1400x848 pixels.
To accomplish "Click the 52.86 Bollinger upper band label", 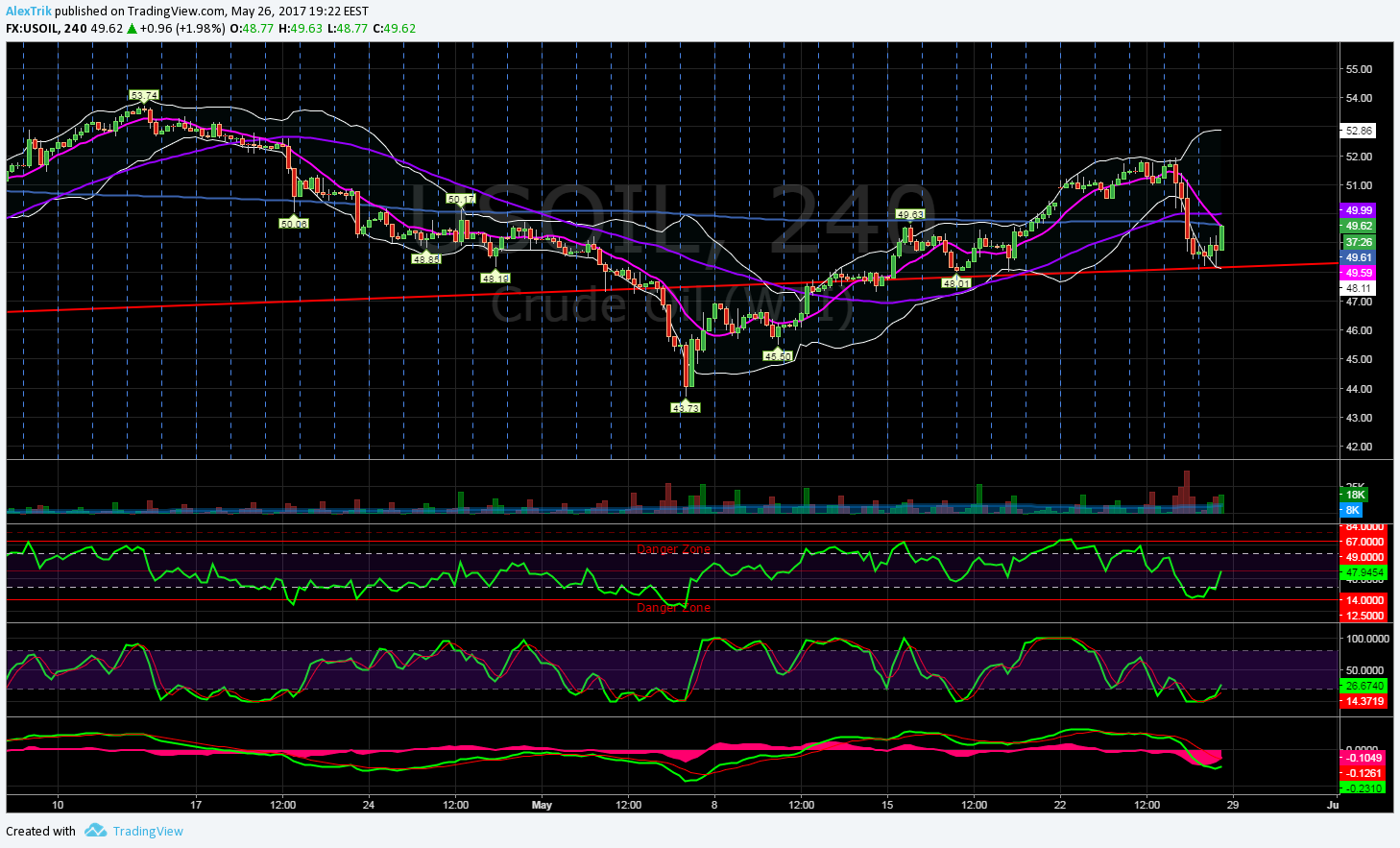I will [x=1359, y=131].
